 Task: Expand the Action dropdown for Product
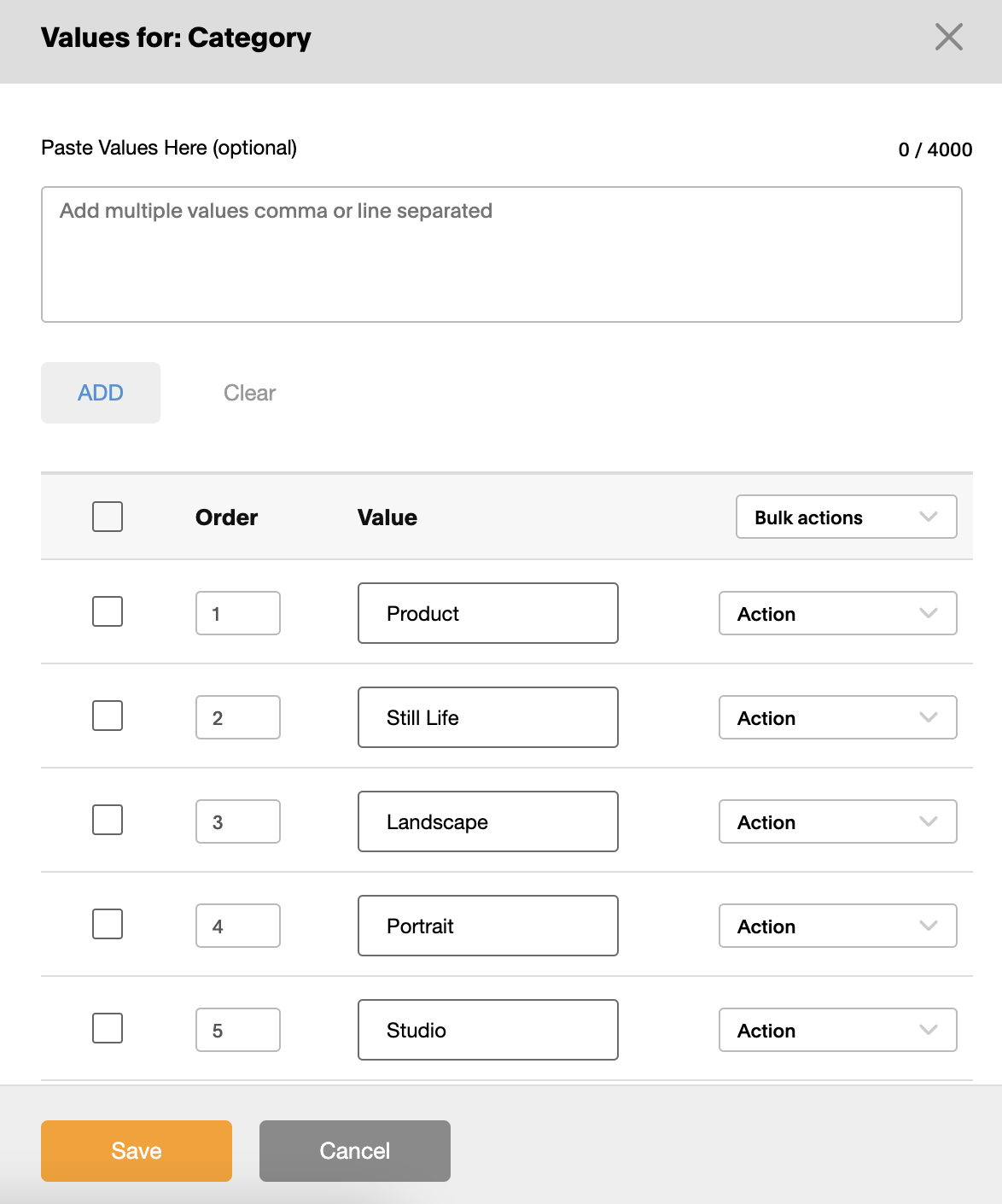click(x=837, y=613)
